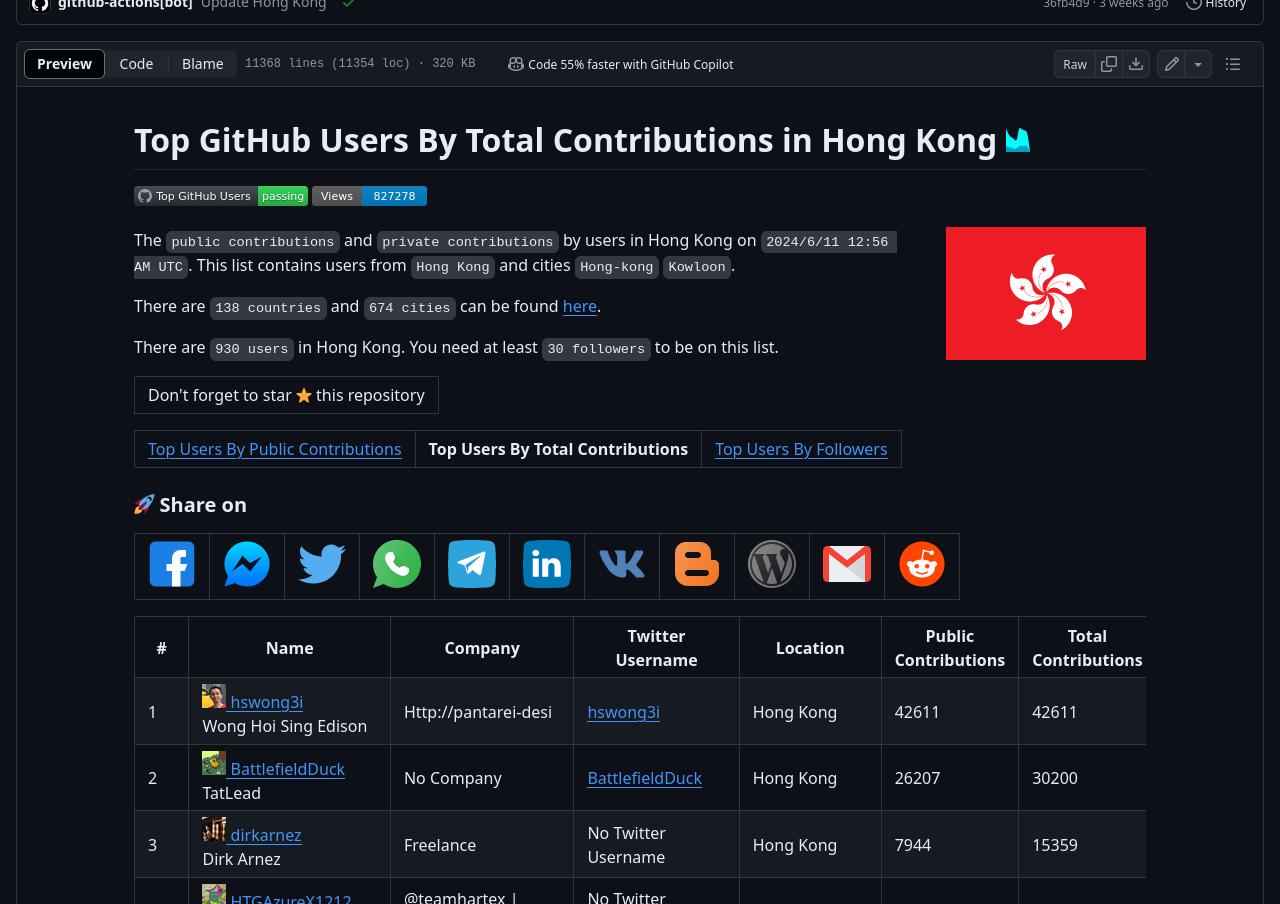This screenshot has height=904, width=1280.
Task: Click the Hong Kong flag image
Action: (x=1045, y=293)
